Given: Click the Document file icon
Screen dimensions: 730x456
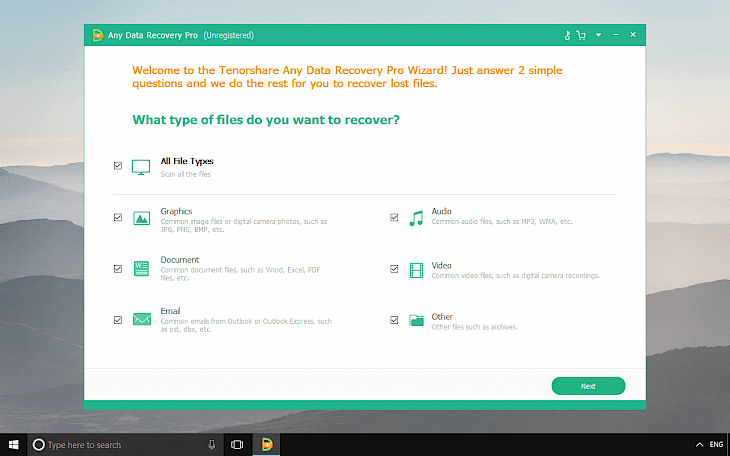Looking at the screenshot, I should click(x=142, y=269).
